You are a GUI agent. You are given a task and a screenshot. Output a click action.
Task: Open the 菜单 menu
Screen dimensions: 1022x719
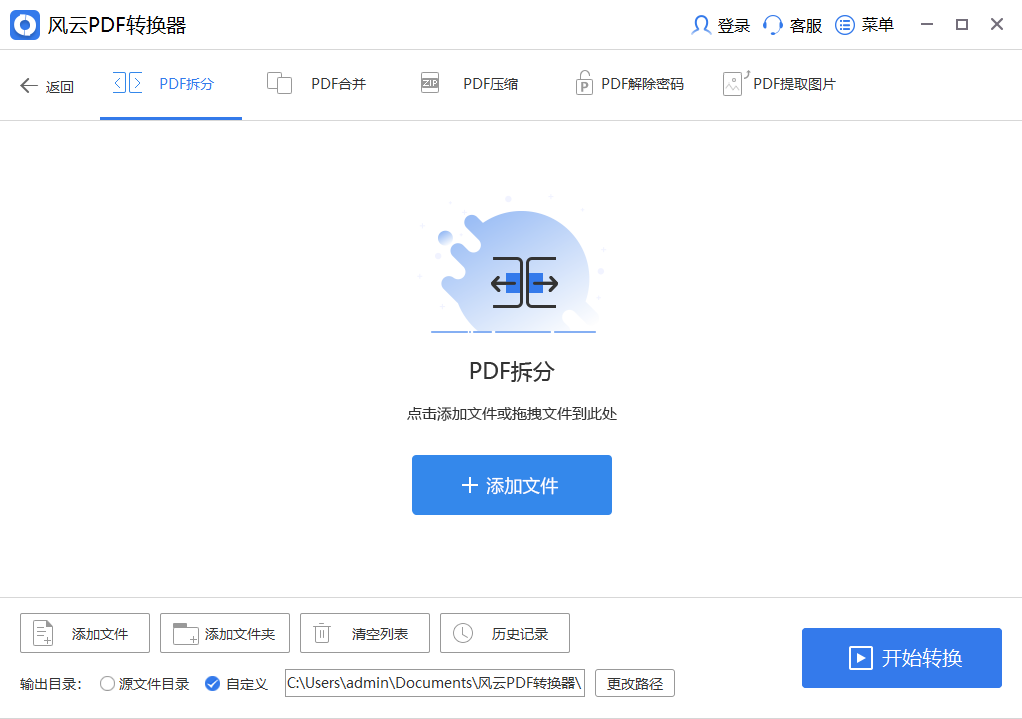click(x=877, y=25)
